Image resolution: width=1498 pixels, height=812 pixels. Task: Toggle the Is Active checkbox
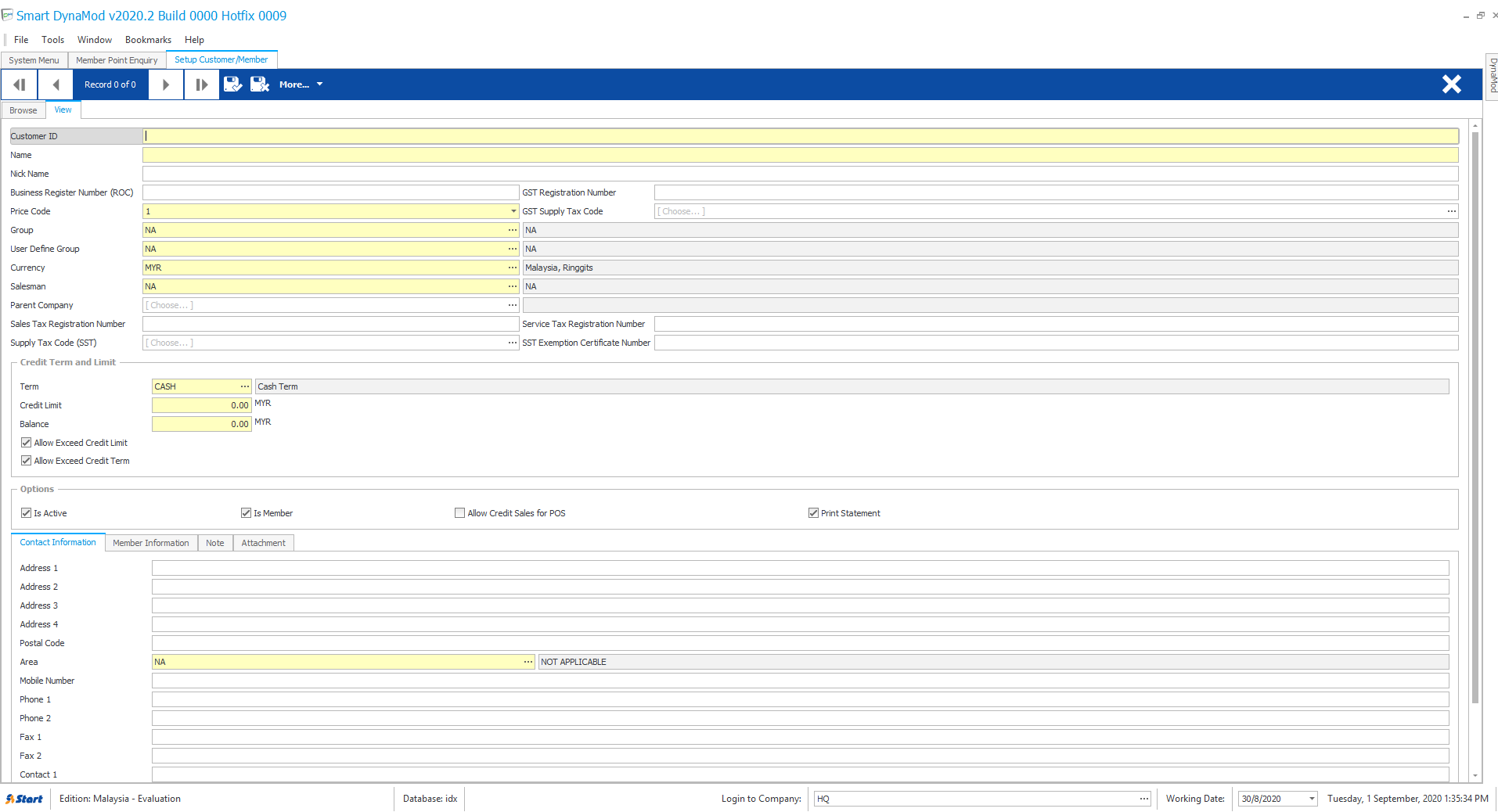point(26,513)
